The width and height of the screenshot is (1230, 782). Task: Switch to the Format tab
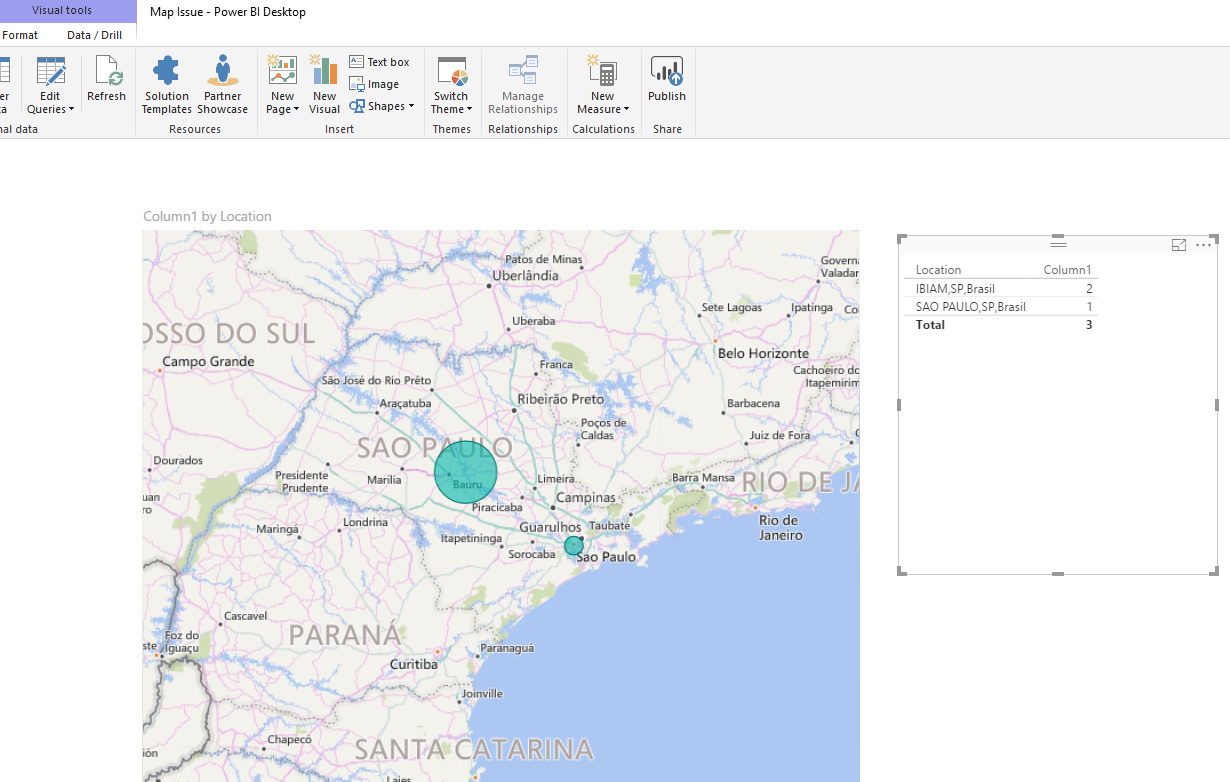pos(20,35)
